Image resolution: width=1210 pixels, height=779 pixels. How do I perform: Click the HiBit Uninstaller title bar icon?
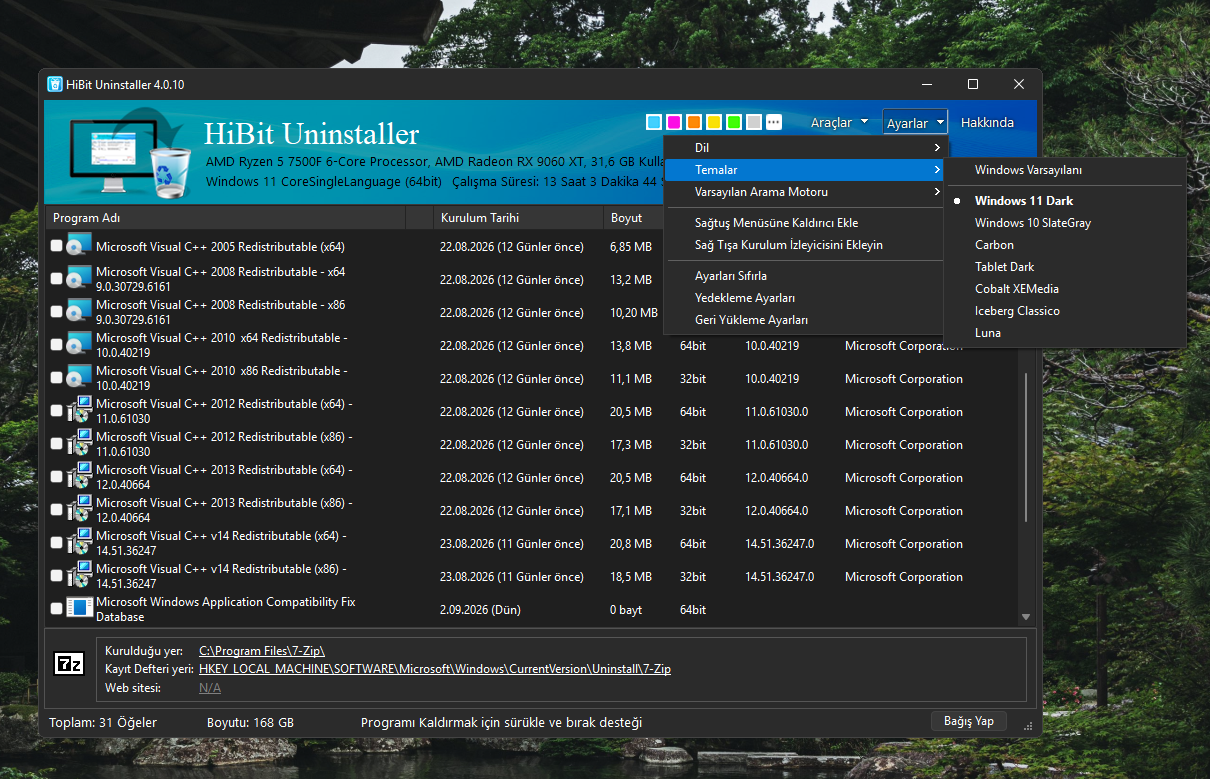[x=55, y=85]
